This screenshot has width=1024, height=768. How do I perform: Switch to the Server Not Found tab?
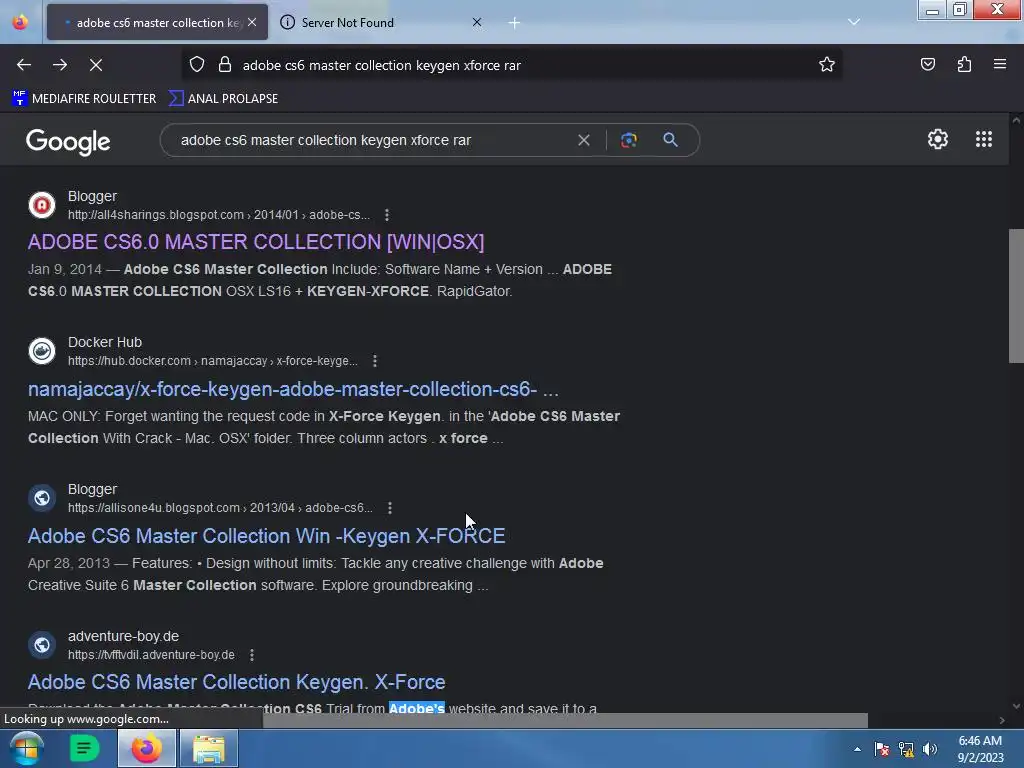(382, 23)
